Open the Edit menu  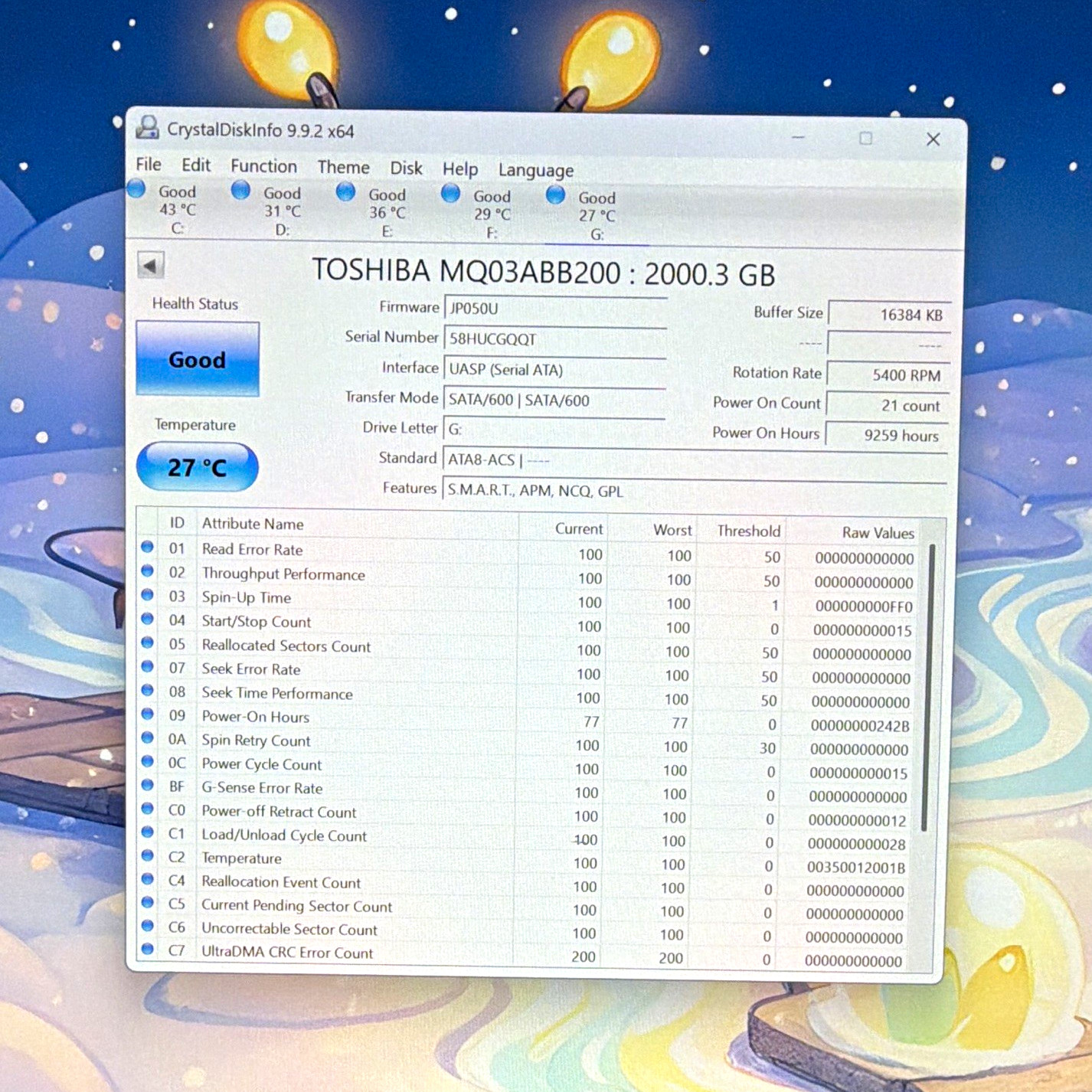196,165
